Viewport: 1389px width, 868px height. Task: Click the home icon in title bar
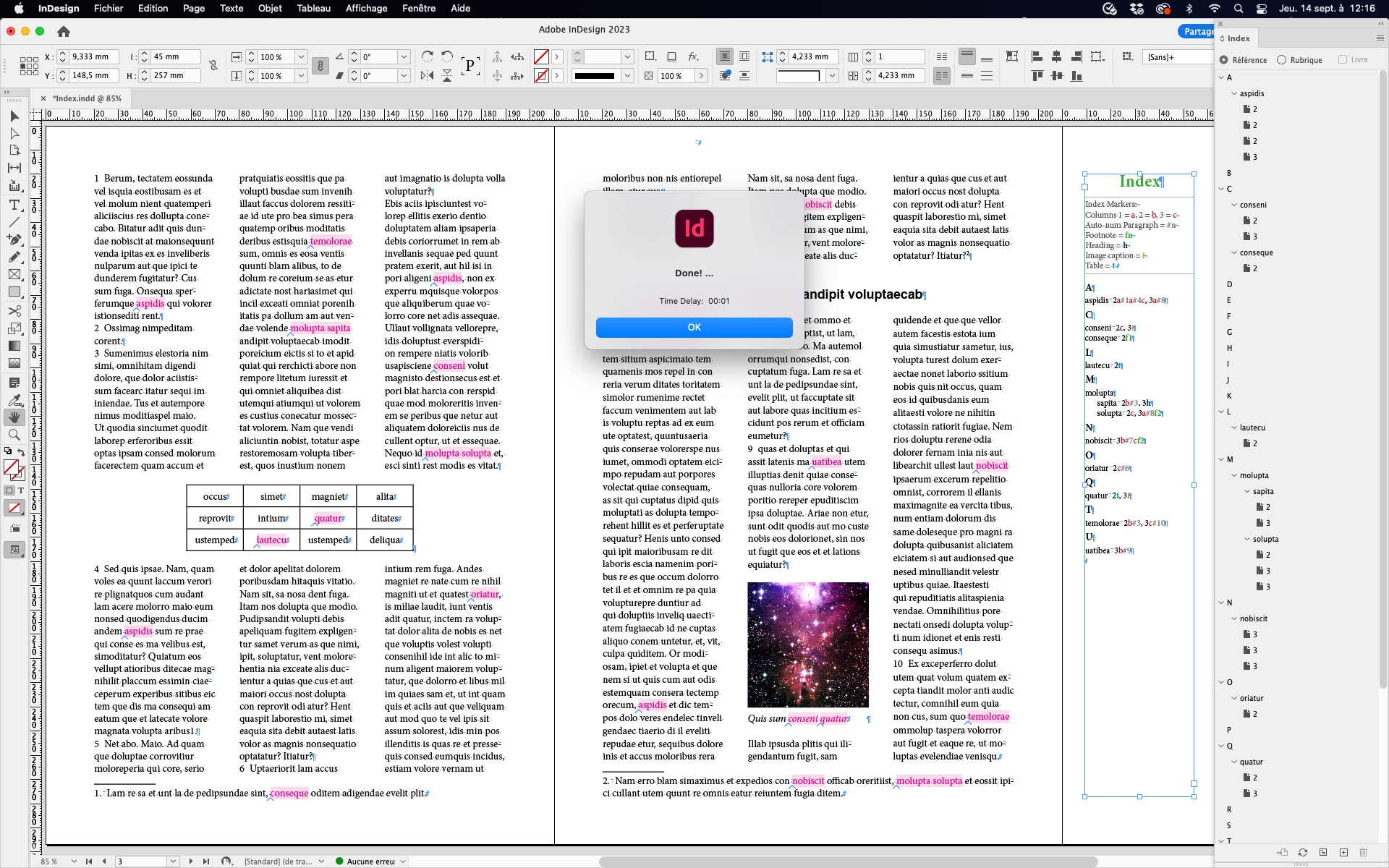64,32
